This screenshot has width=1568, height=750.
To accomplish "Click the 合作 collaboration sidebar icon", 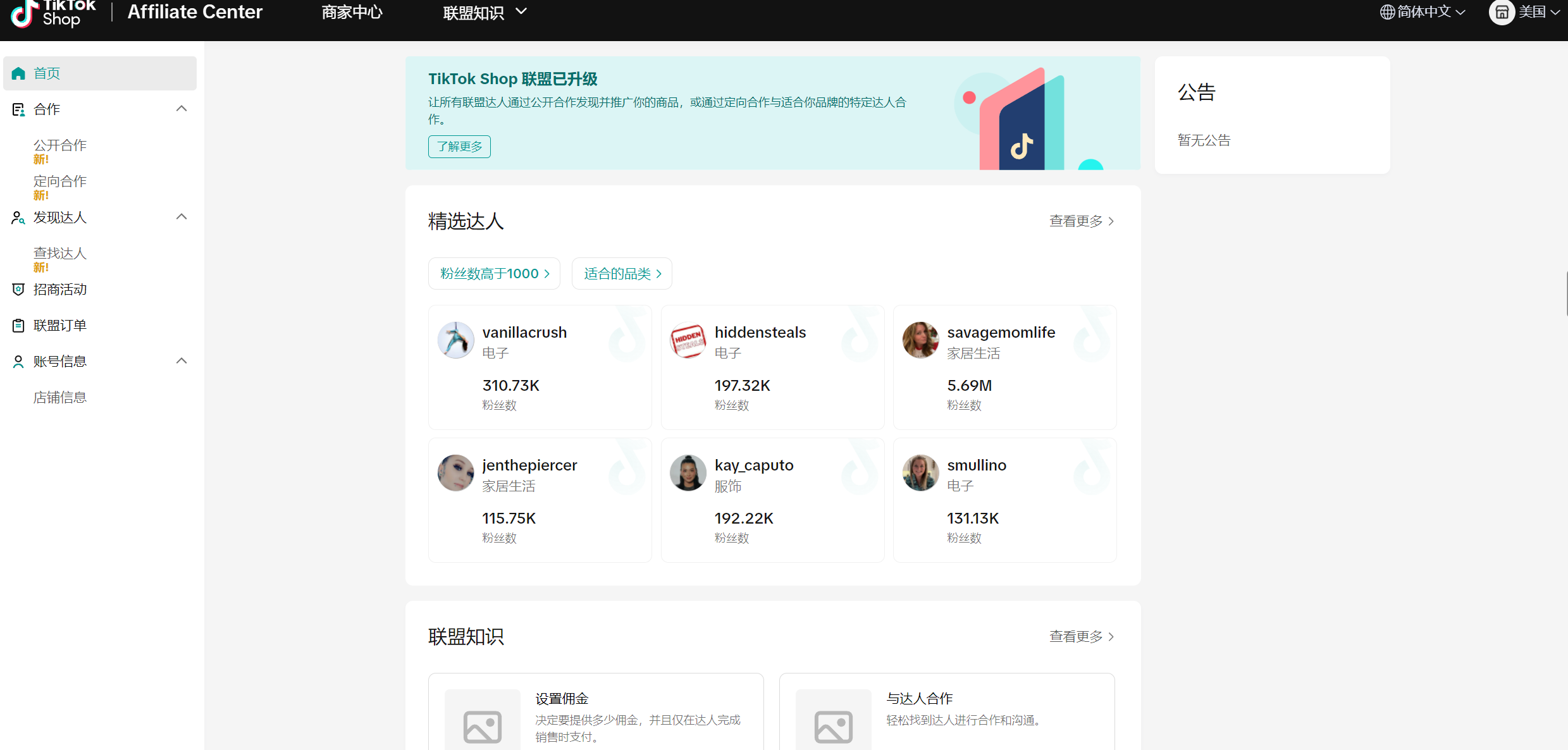I will click(x=18, y=109).
